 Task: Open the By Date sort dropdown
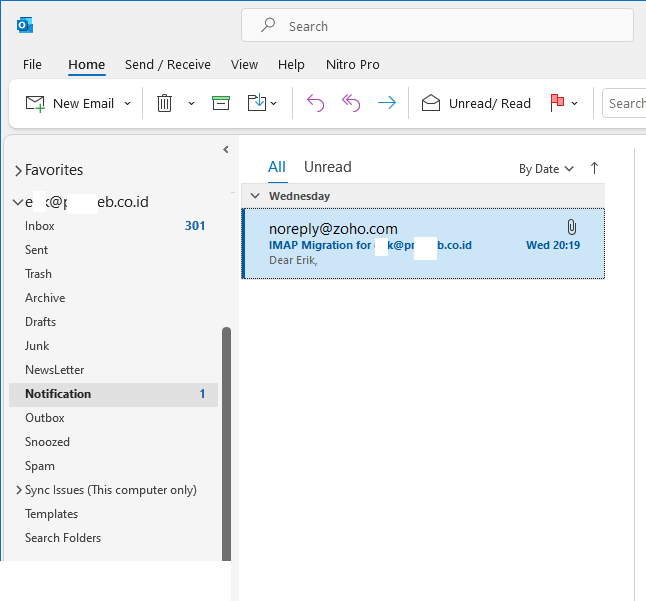coord(546,169)
